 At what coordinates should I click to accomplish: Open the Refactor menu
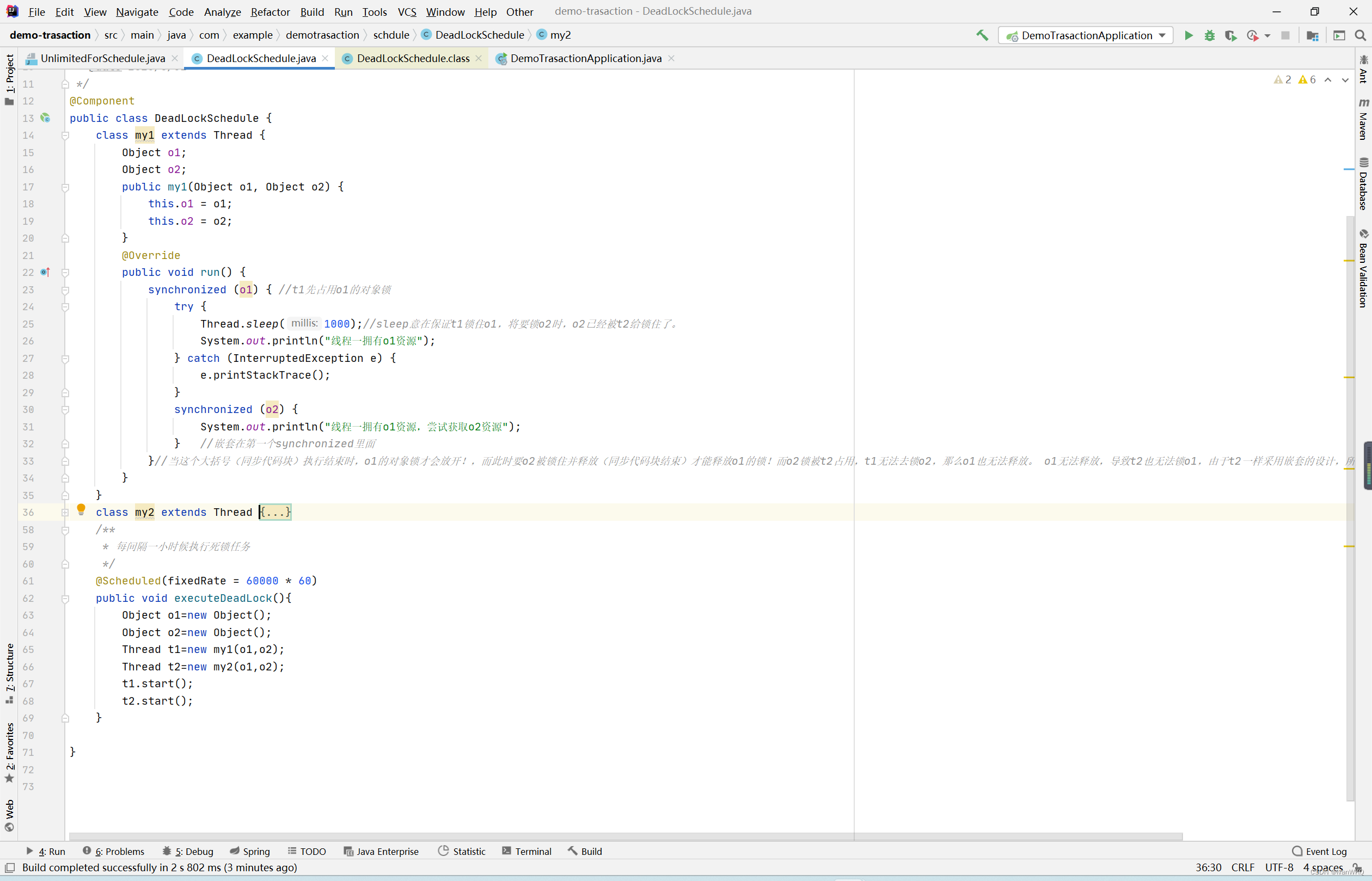coord(269,11)
